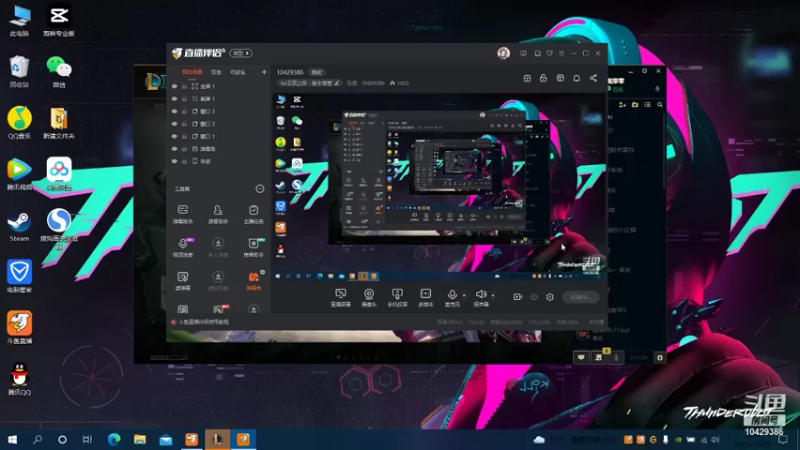Viewport: 800px width, 450px height.
Task: Switch to the middle scene tab
Action: [216, 72]
